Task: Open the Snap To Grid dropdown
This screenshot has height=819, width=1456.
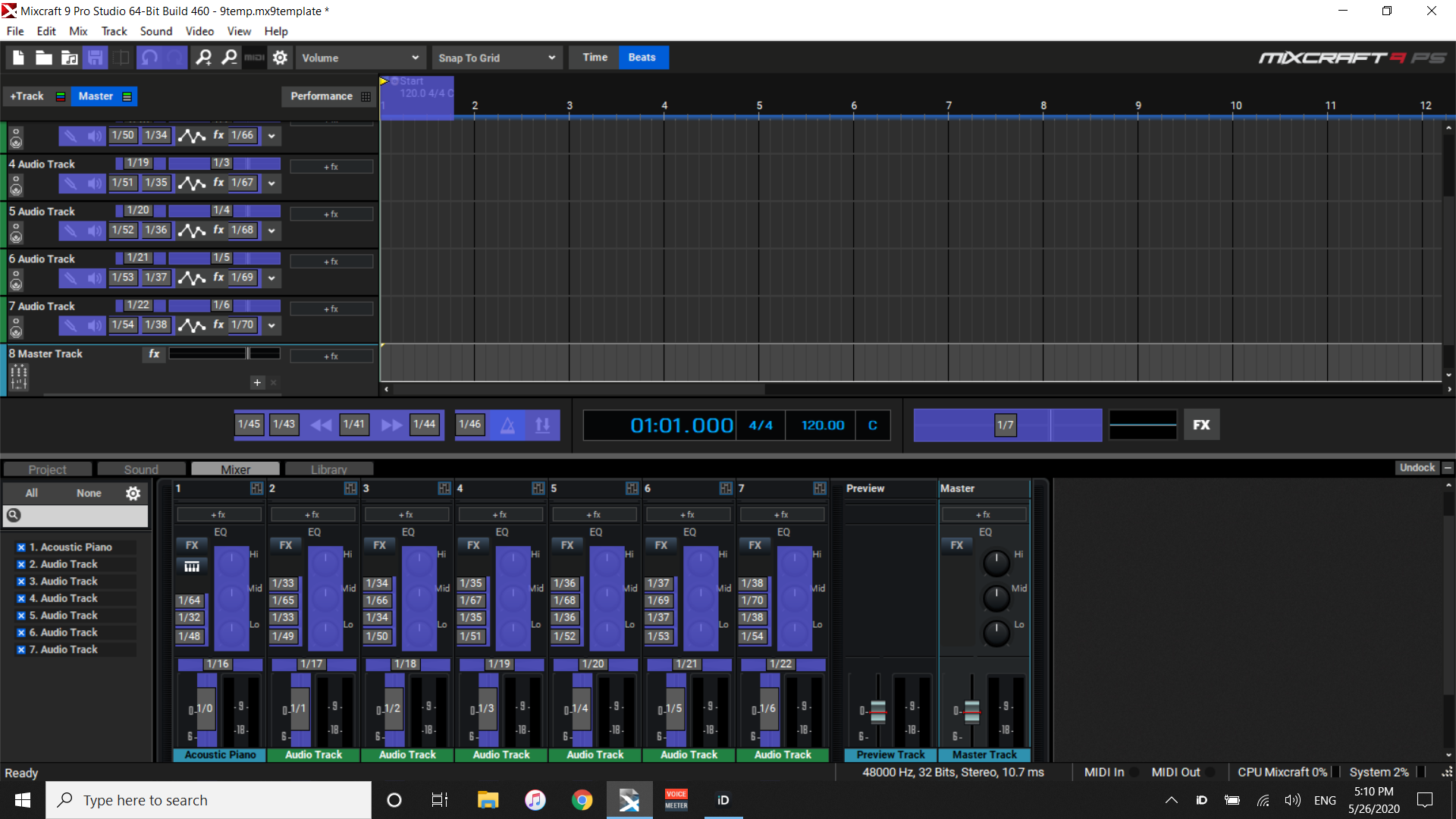Action: click(497, 58)
